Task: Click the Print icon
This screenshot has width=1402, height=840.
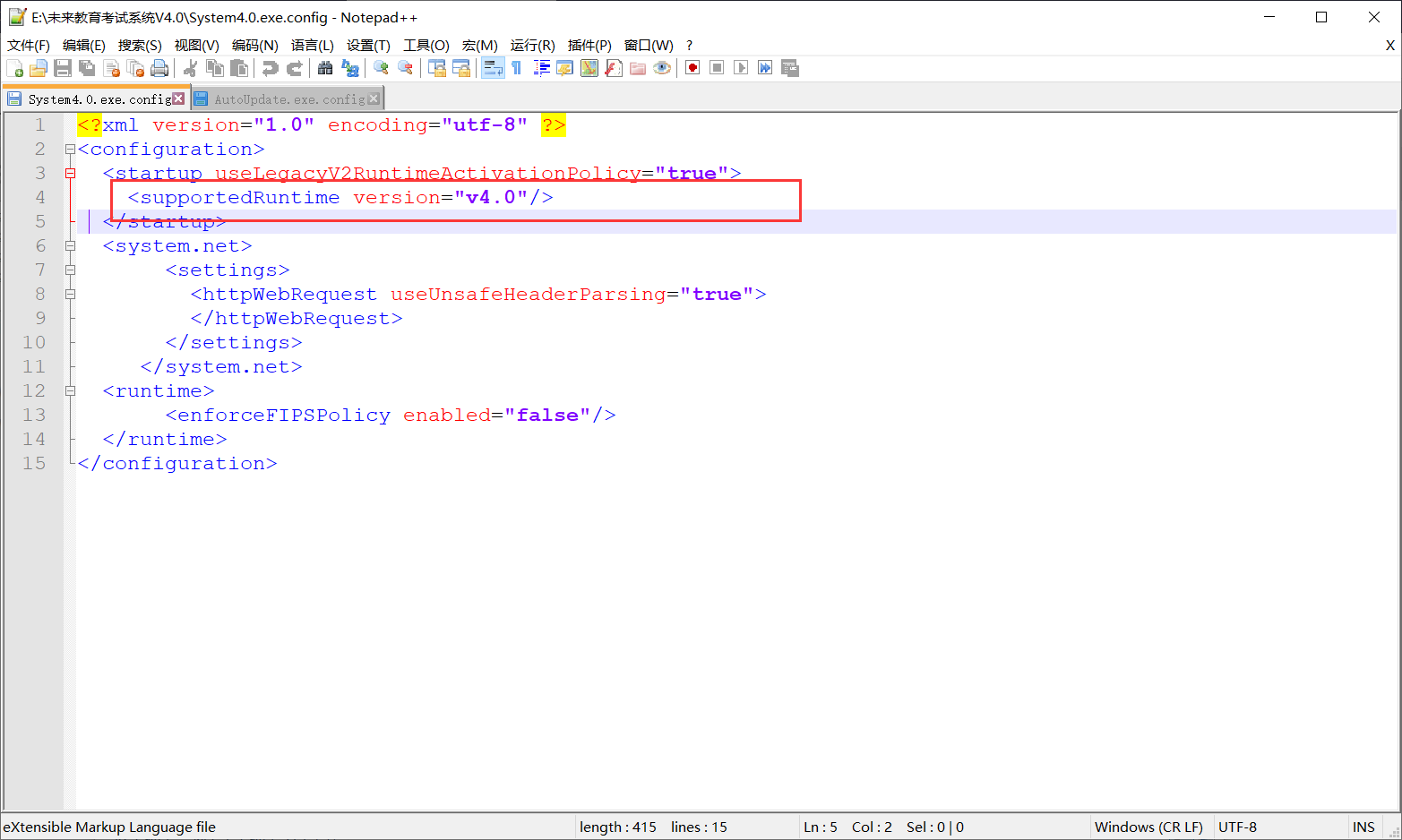Action: (159, 68)
